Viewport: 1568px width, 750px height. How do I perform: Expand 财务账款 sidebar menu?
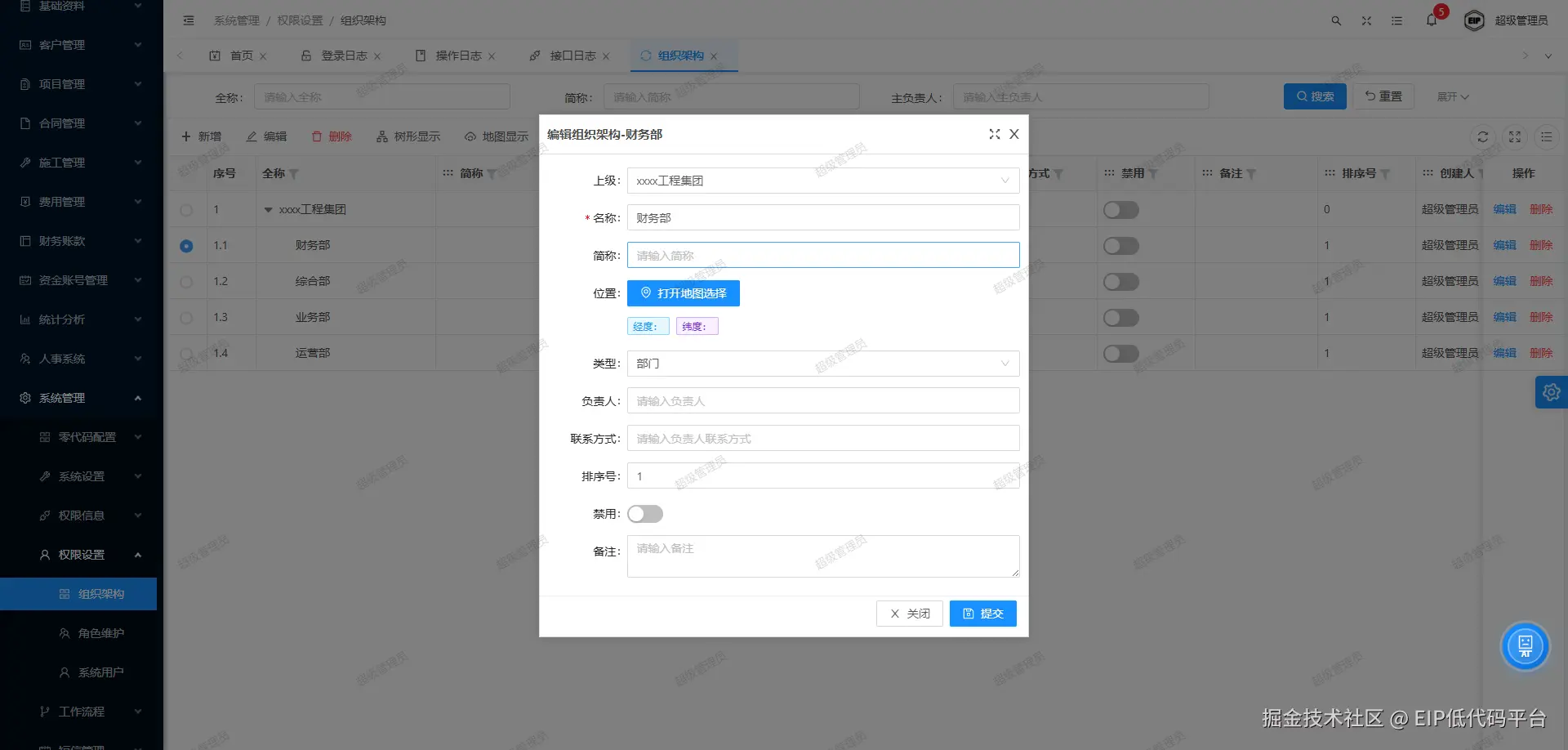78,241
